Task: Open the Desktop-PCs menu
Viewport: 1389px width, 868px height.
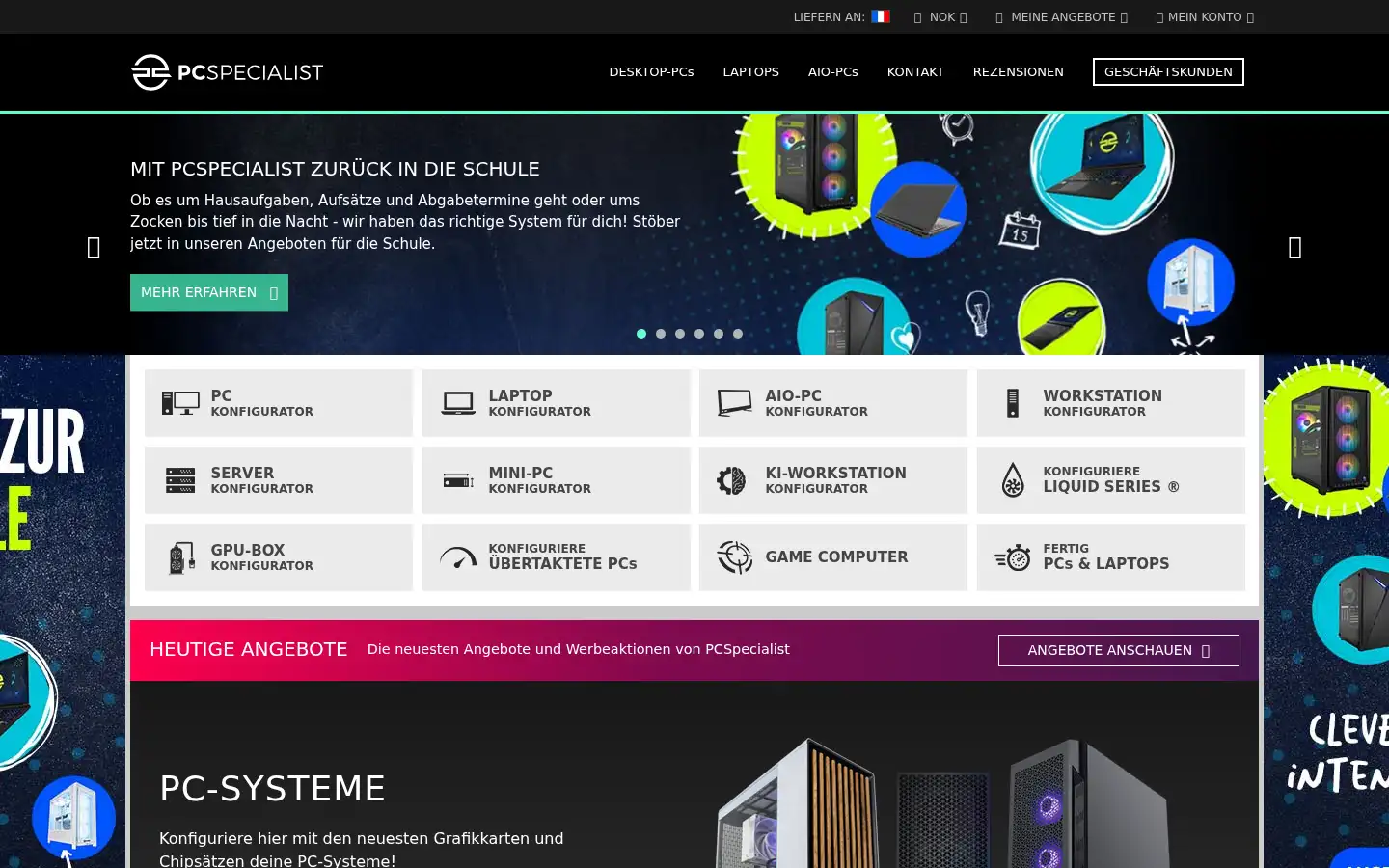Action: coord(651,72)
